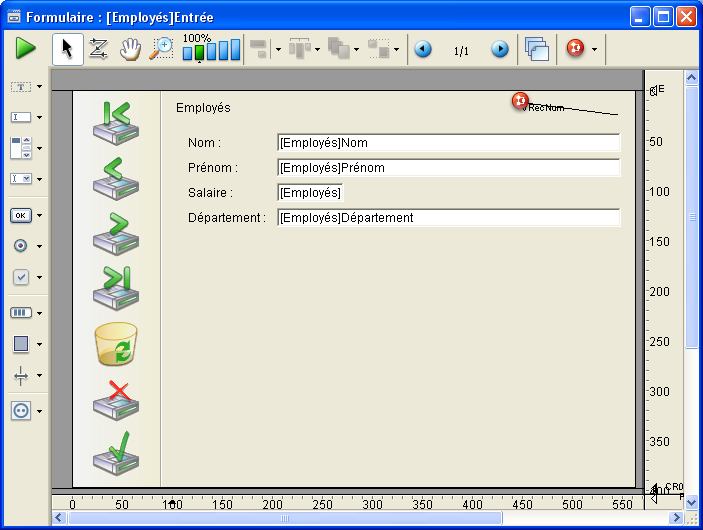Click the First Record button on form
This screenshot has width=703, height=530.
click(x=115, y=121)
